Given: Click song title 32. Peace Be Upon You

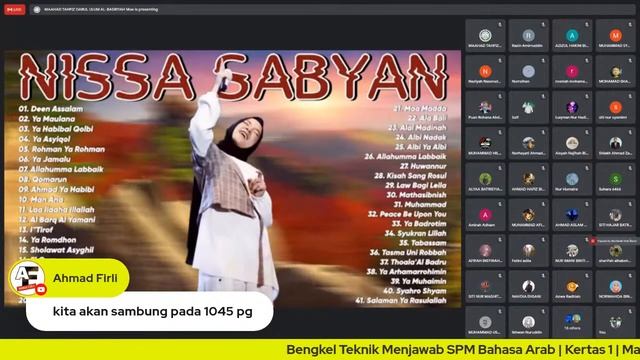Looking at the screenshot, I should point(407,214).
